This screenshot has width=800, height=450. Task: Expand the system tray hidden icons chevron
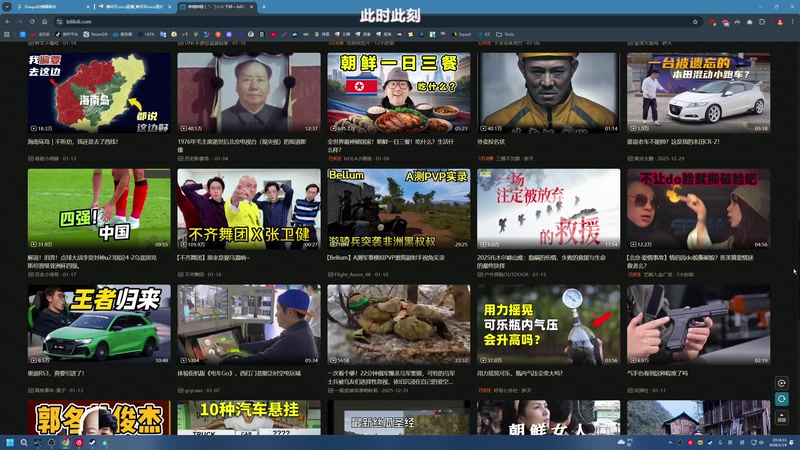point(670,442)
